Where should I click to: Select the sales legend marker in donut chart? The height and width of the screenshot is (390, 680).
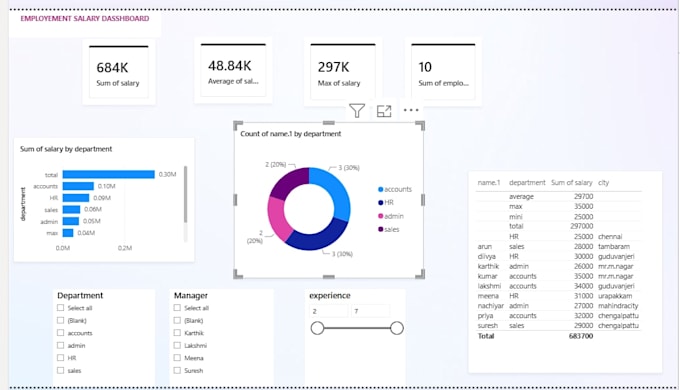(x=381, y=229)
